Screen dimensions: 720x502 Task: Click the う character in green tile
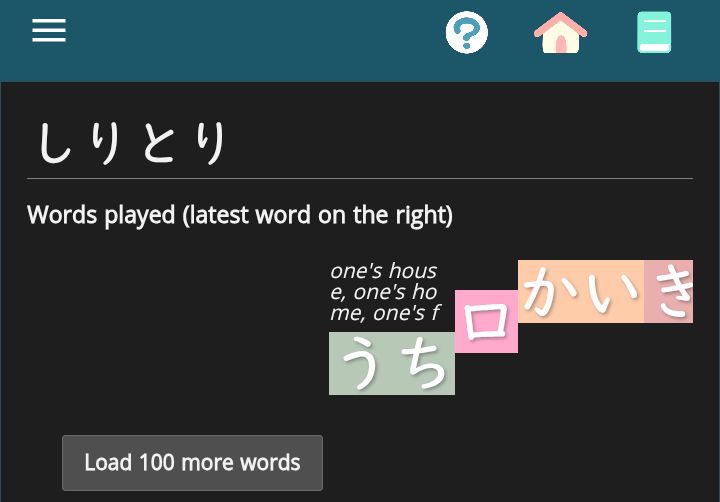coord(361,365)
